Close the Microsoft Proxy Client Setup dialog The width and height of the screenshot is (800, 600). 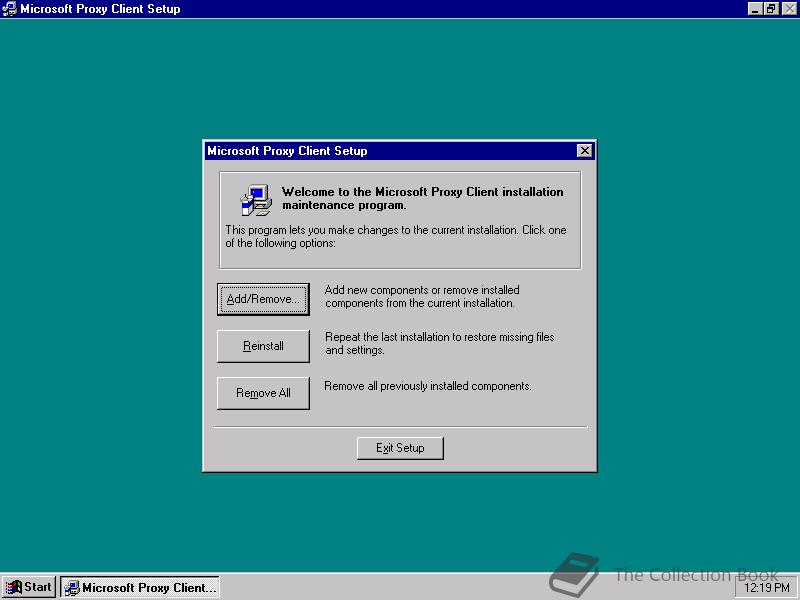coord(585,151)
